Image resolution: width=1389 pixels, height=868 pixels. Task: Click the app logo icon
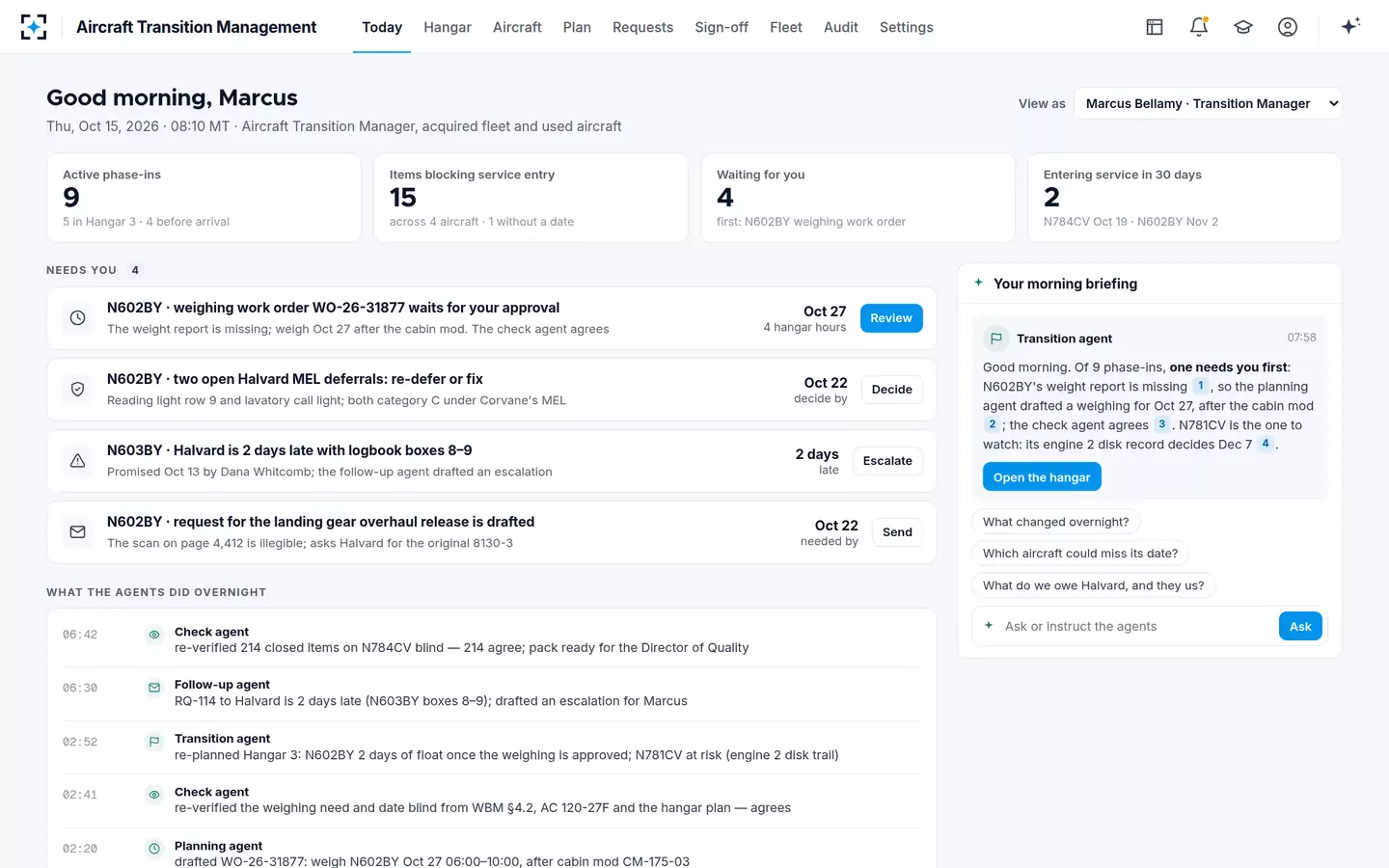coord(34,27)
